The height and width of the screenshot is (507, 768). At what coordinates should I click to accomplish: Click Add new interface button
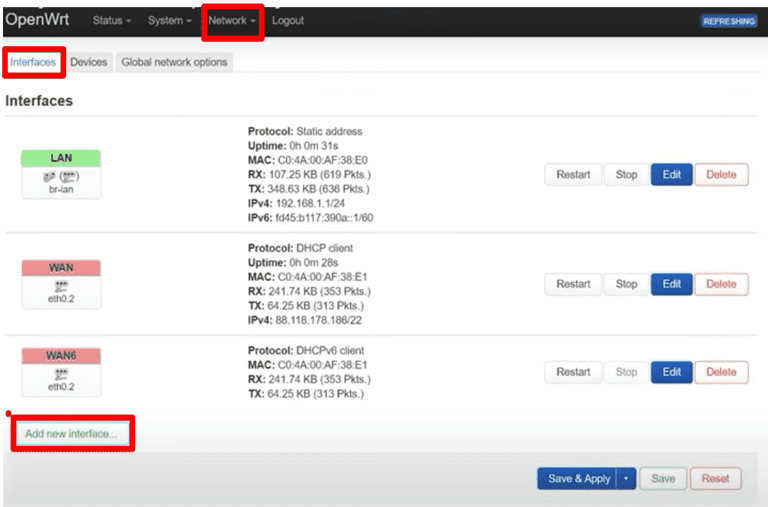71,434
